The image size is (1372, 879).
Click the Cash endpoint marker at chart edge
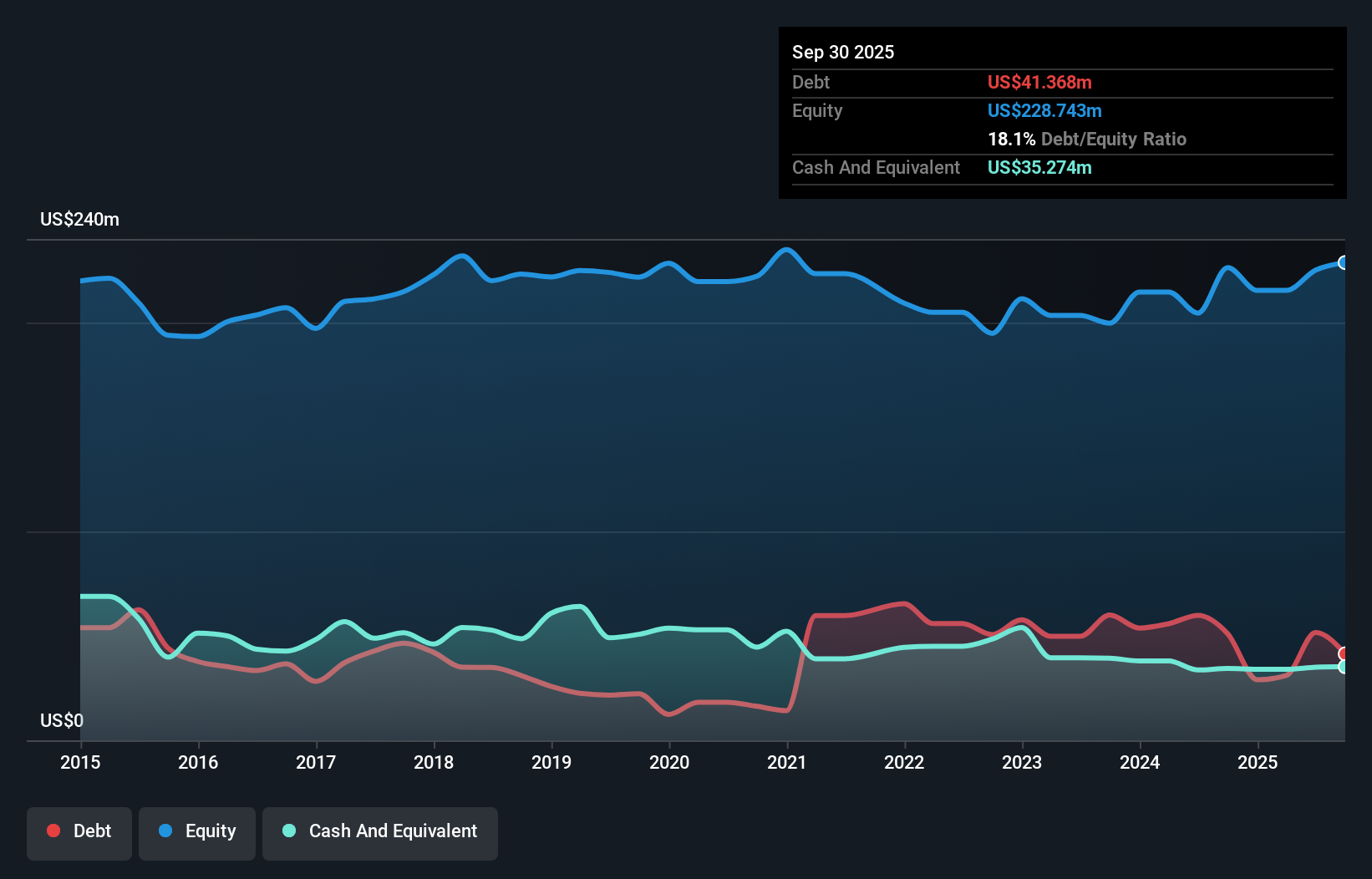point(1344,668)
